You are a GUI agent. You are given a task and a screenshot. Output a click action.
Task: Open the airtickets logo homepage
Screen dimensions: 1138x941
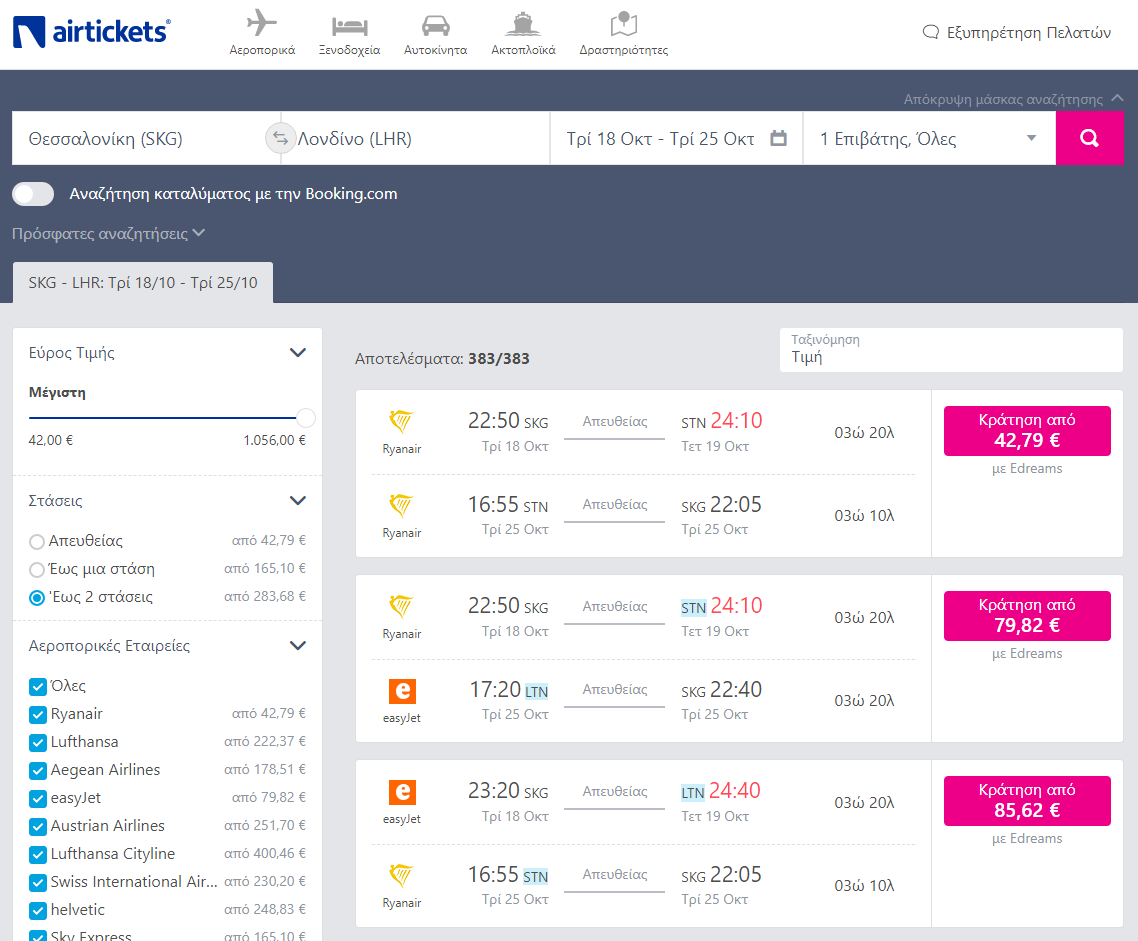[91, 32]
